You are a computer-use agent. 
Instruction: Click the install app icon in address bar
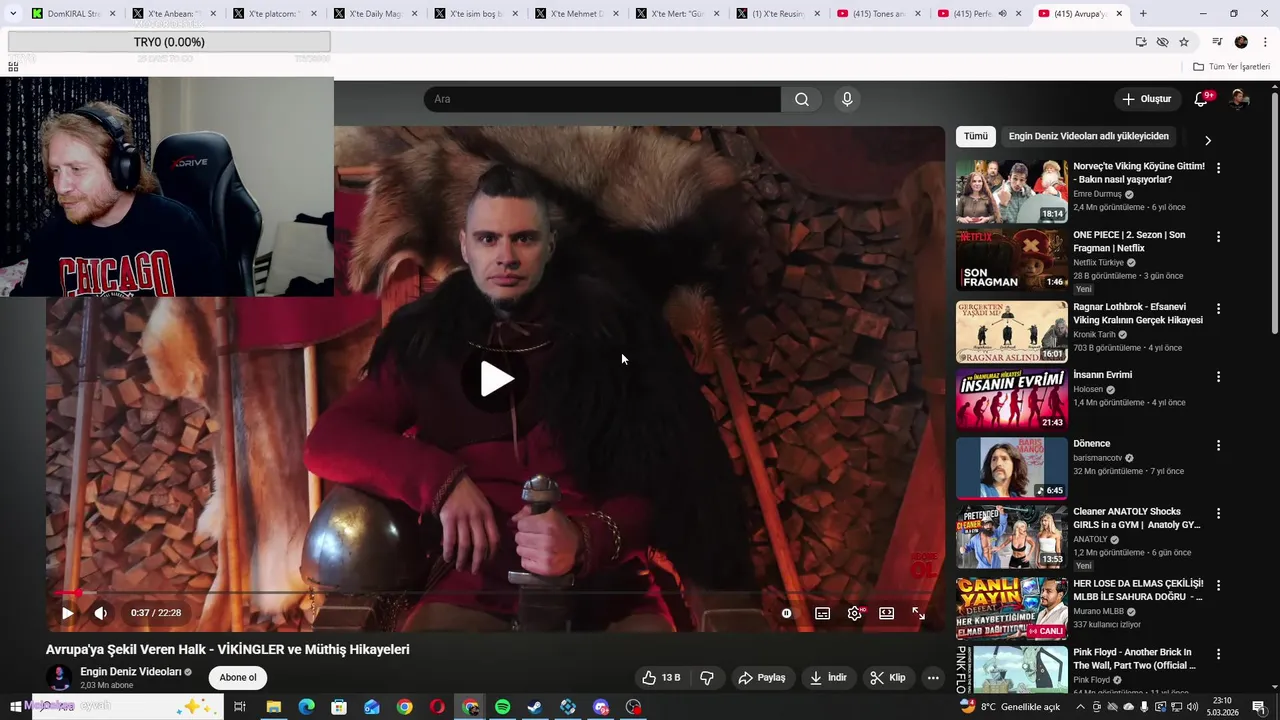pyautogui.click(x=1141, y=42)
